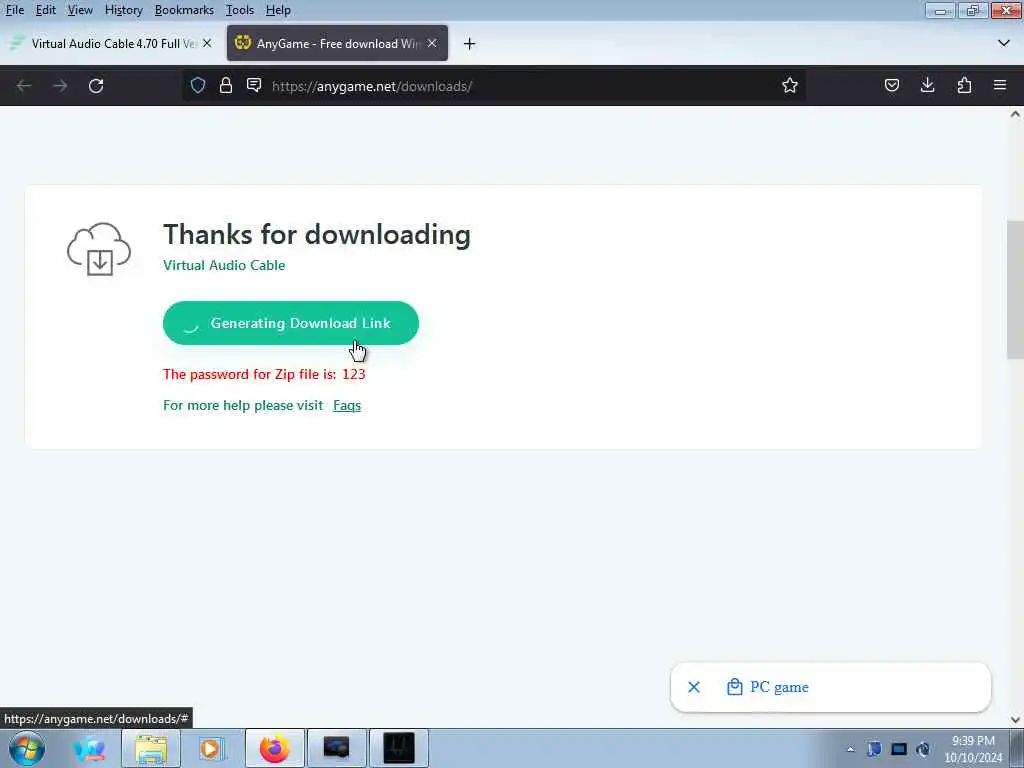Open the Edit menu
Image resolution: width=1024 pixels, height=768 pixels.
tap(46, 10)
